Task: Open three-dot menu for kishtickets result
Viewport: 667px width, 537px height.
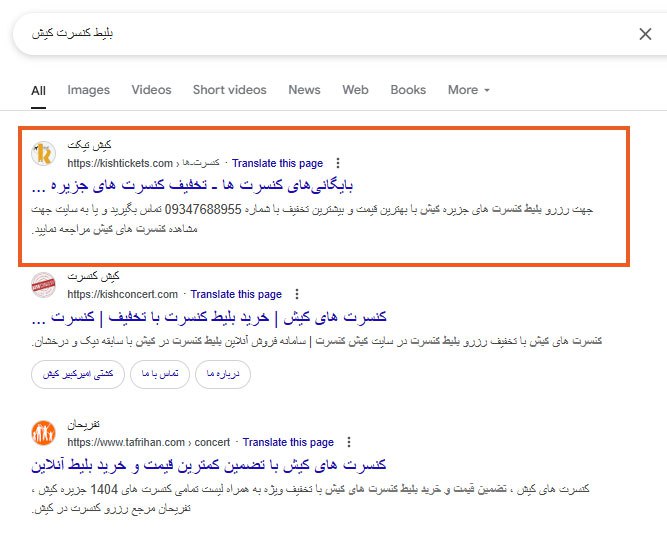Action: coord(338,163)
